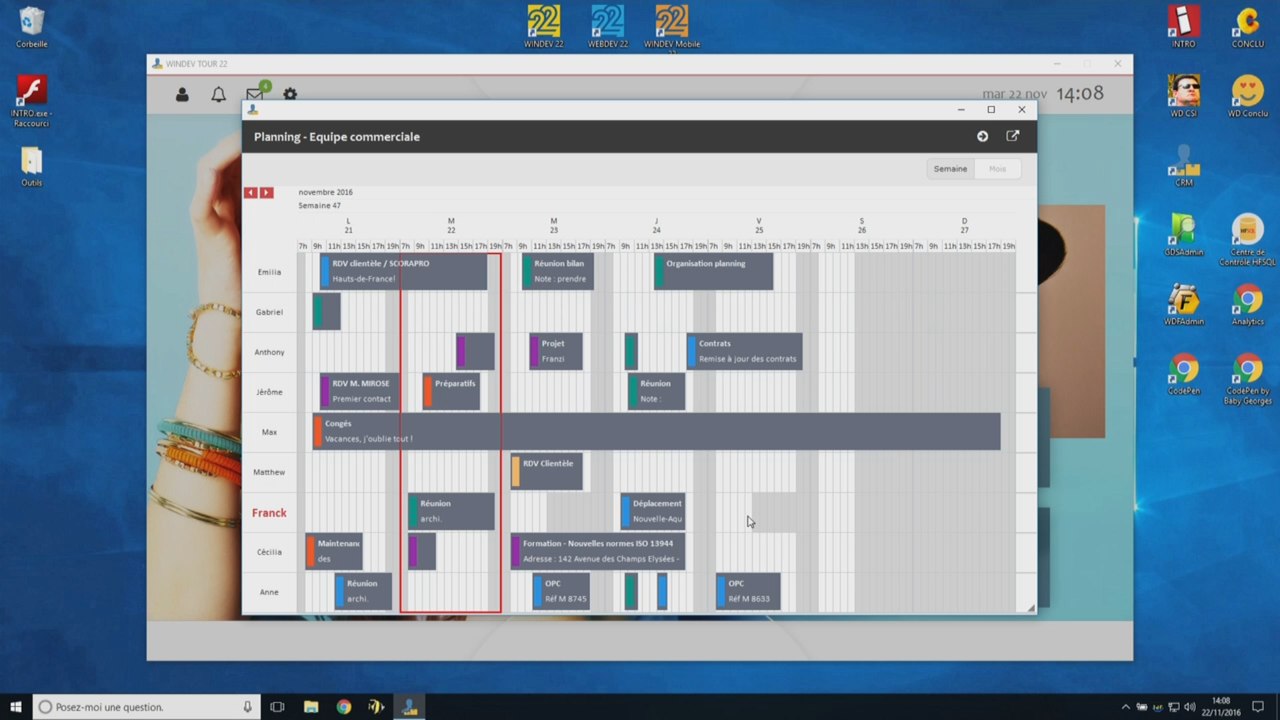Select Gabriel's Monday morning appointment

tap(326, 311)
